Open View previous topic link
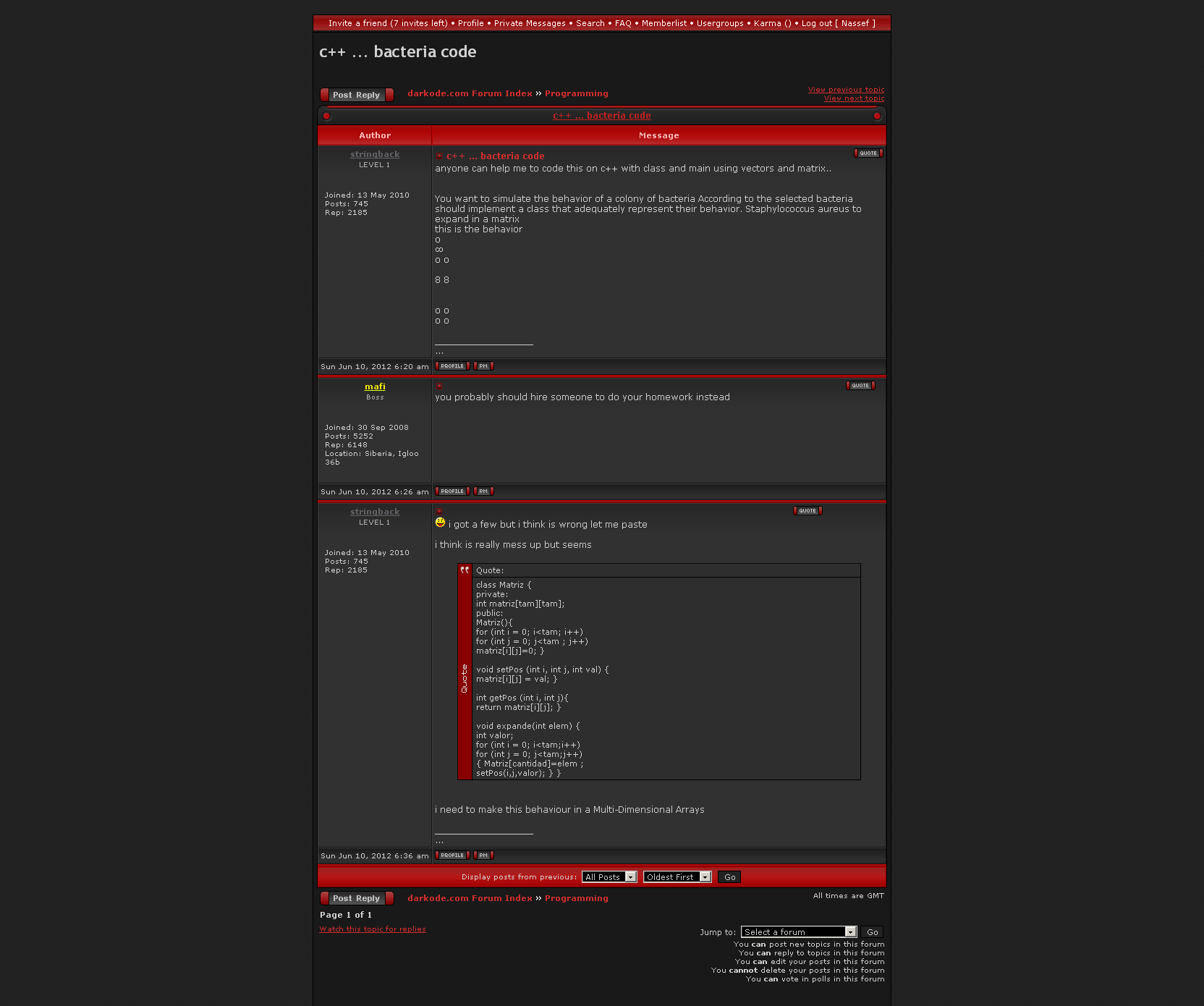The image size is (1204, 1006). coord(846,90)
